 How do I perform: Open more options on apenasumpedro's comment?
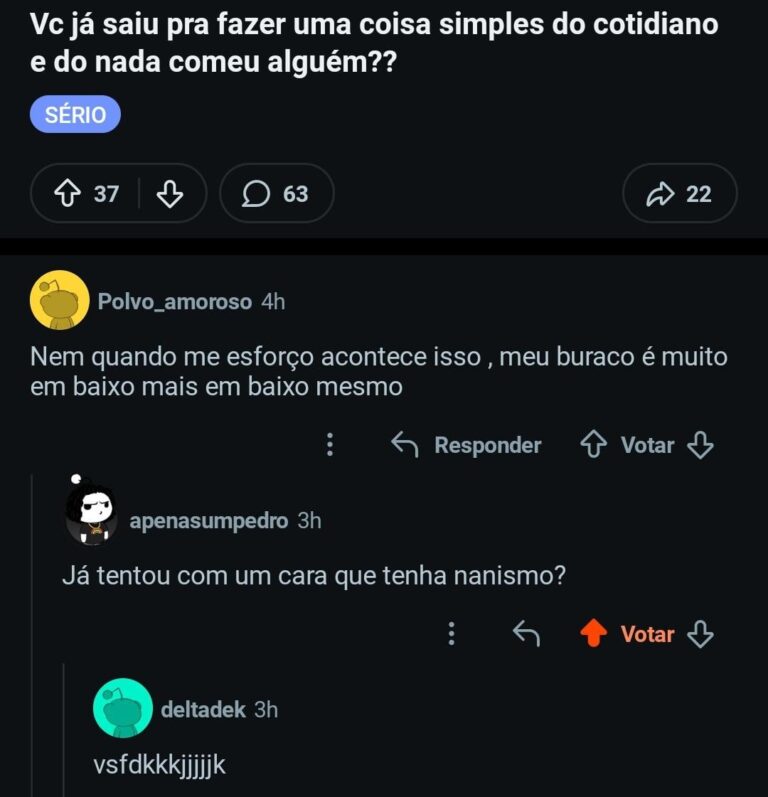(452, 633)
